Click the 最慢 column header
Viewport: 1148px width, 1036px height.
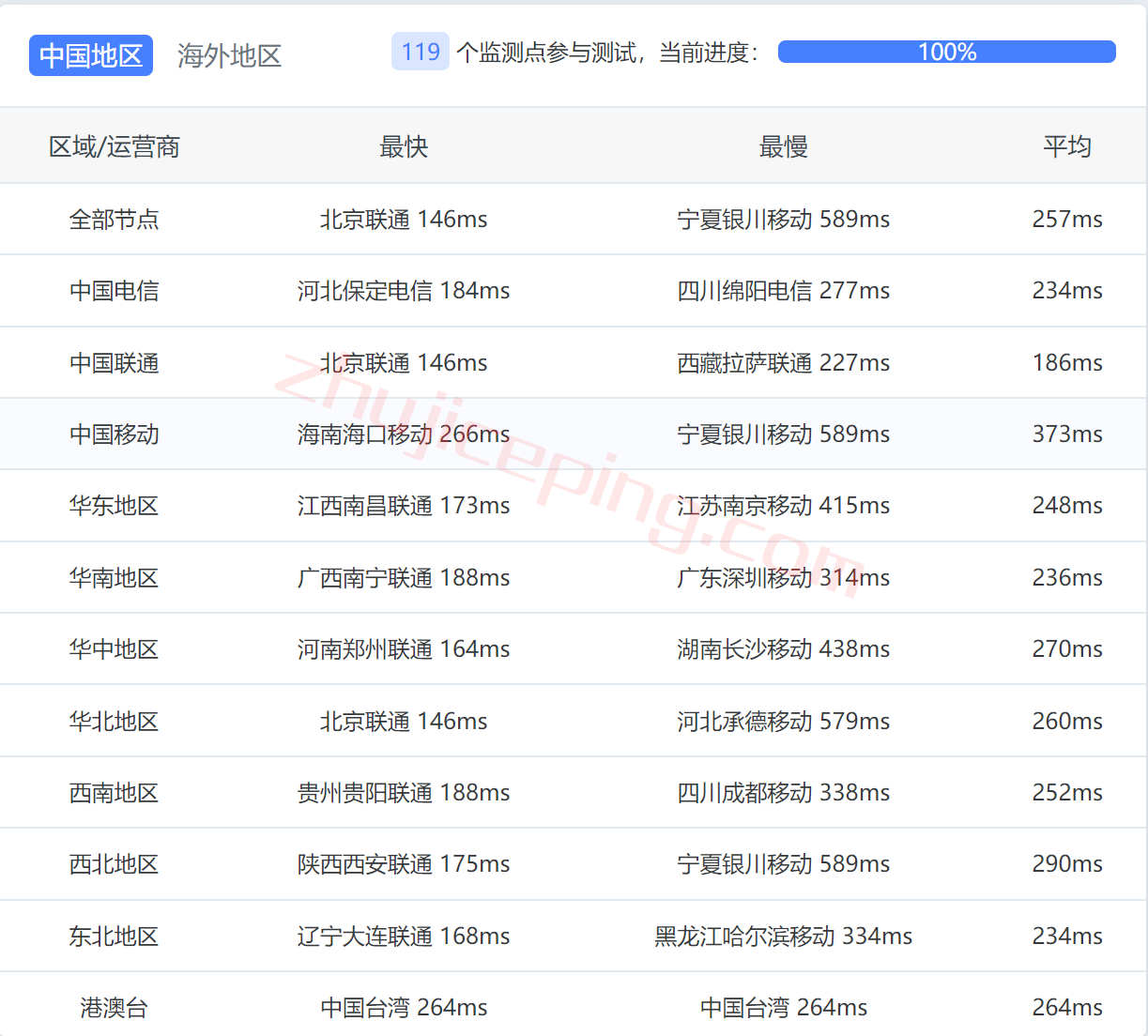coord(784,146)
